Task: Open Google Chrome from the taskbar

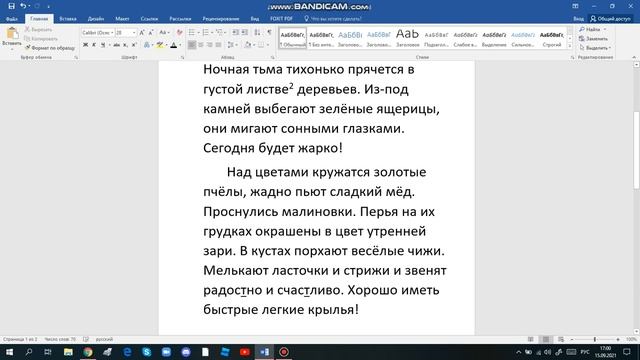Action: pos(88,352)
